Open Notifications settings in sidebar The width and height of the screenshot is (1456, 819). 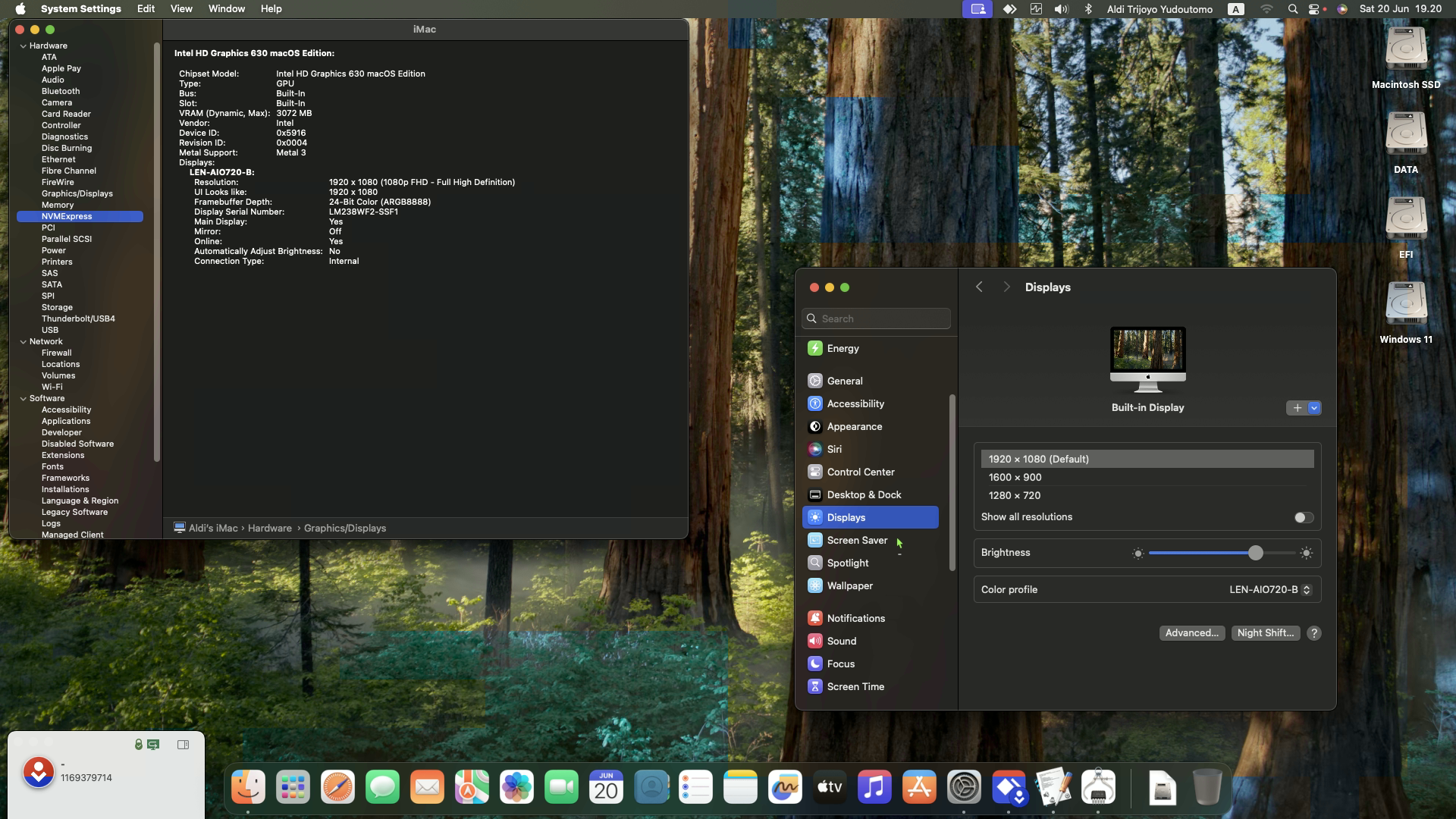(x=870, y=618)
